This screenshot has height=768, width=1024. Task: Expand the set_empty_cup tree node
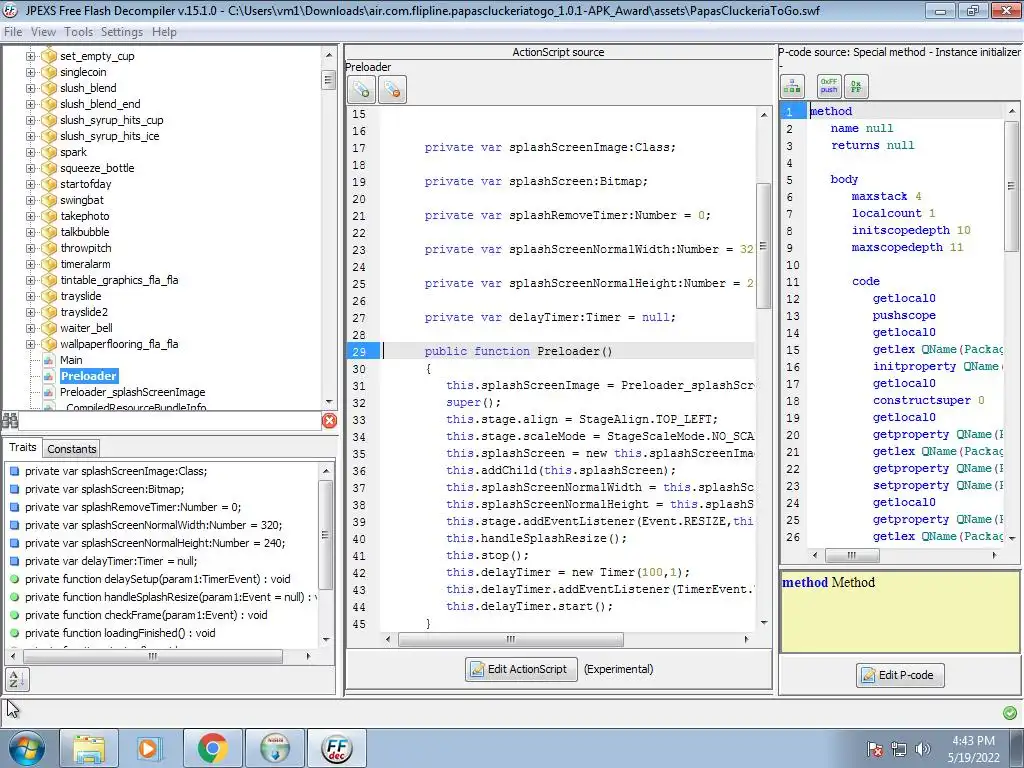(31, 56)
